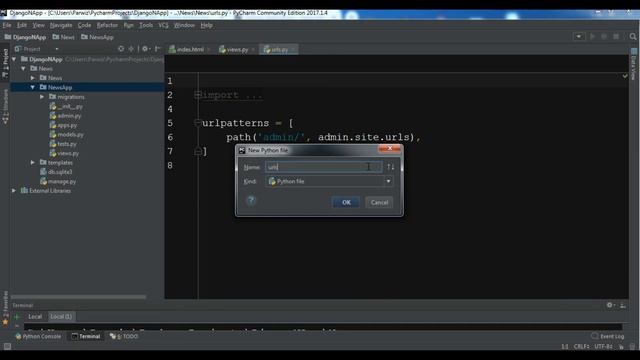The width and height of the screenshot is (640, 360).
Task: Collapse the DjangoNApp project root node
Action: coord(14,59)
